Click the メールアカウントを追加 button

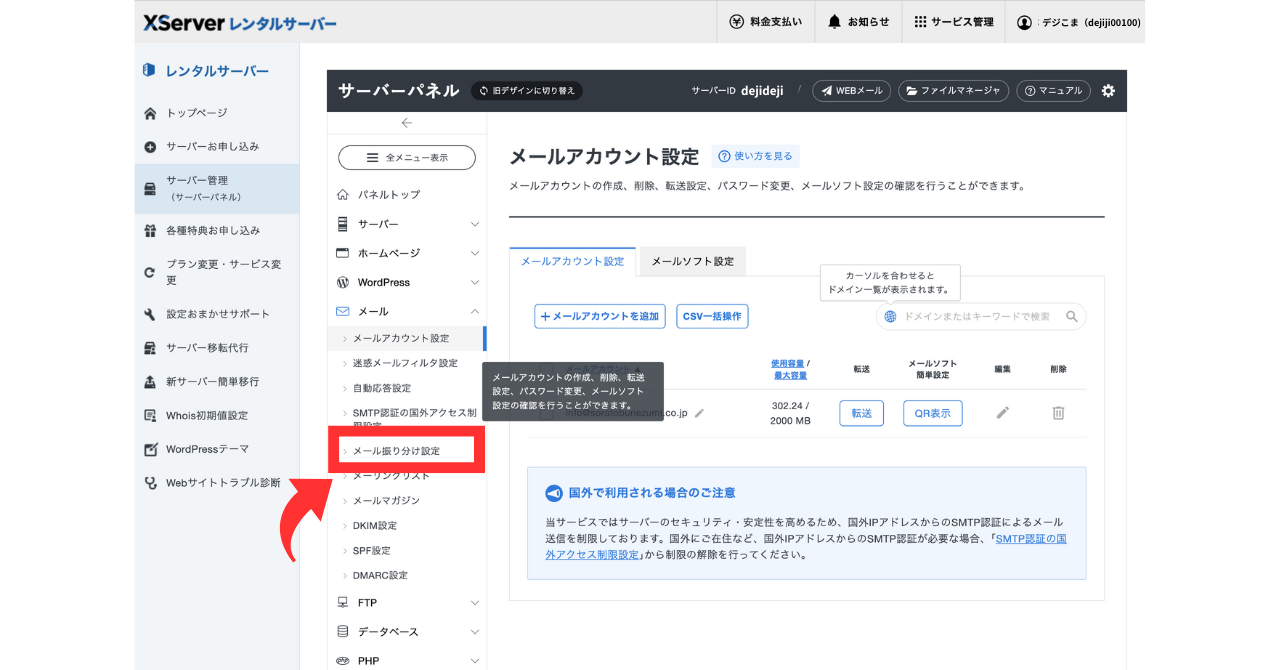pyautogui.click(x=599, y=317)
